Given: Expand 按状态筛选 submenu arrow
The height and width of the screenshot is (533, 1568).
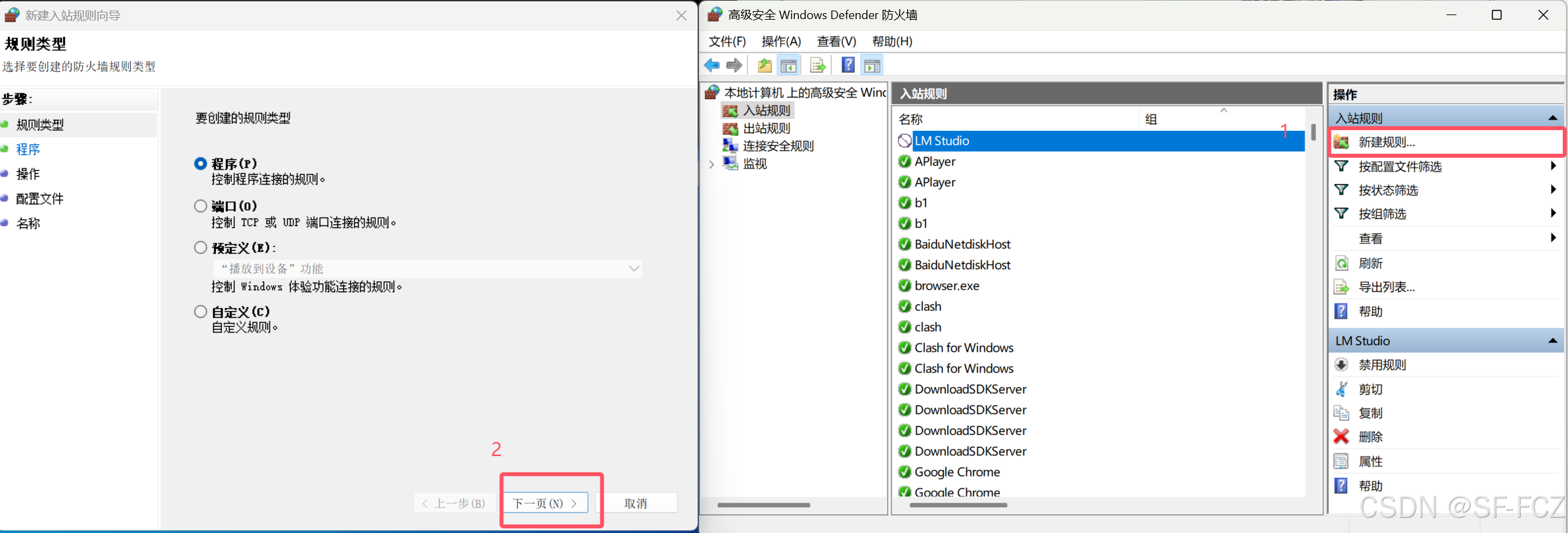Looking at the screenshot, I should (x=1553, y=190).
